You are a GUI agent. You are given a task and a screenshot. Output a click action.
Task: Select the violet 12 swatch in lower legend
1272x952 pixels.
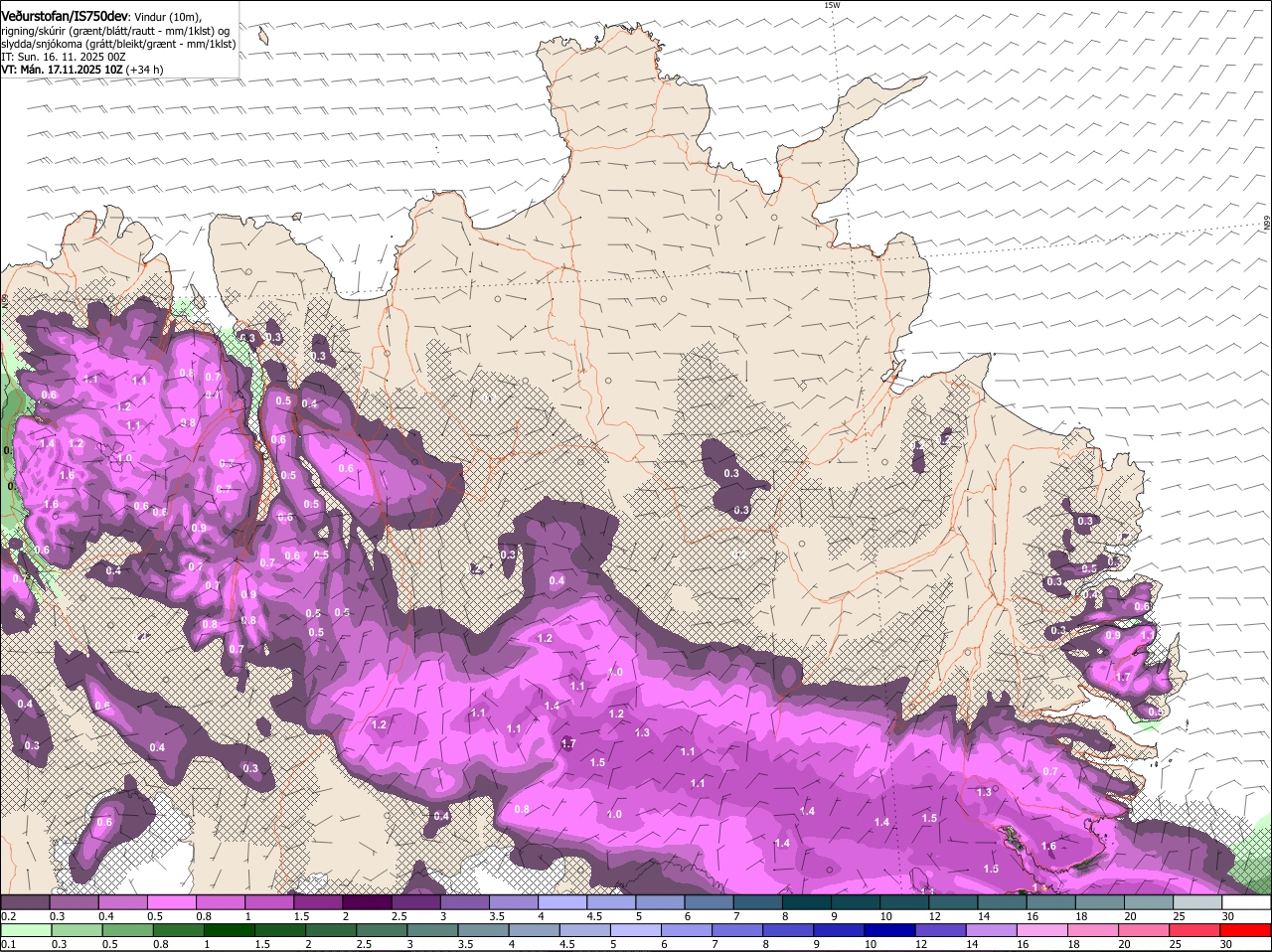(x=941, y=930)
